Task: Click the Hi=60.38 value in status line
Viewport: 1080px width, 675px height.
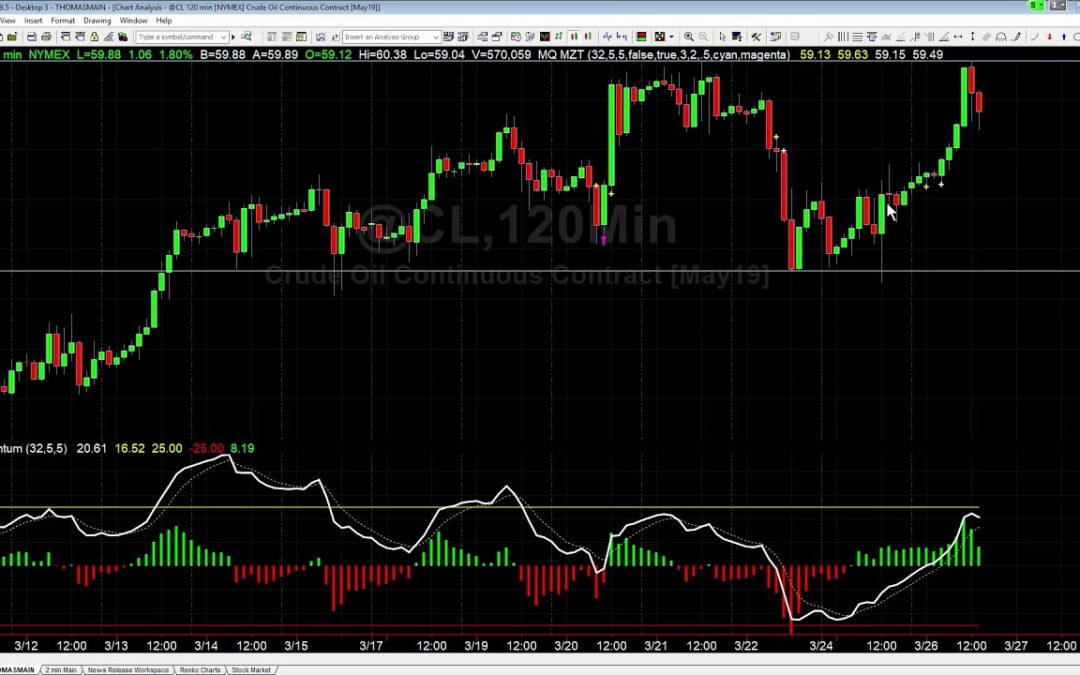Action: (x=383, y=54)
